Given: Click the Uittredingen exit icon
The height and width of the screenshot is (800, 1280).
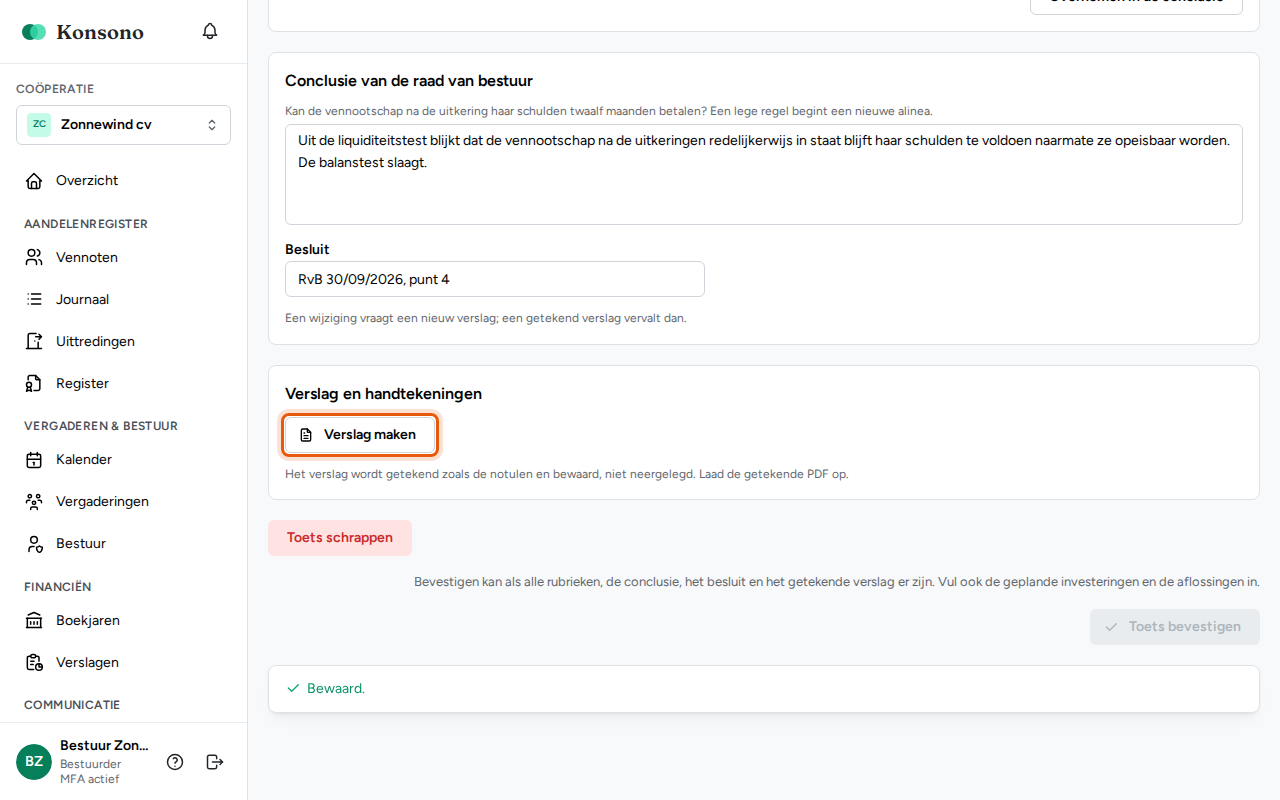Looking at the screenshot, I should click(x=34, y=342).
